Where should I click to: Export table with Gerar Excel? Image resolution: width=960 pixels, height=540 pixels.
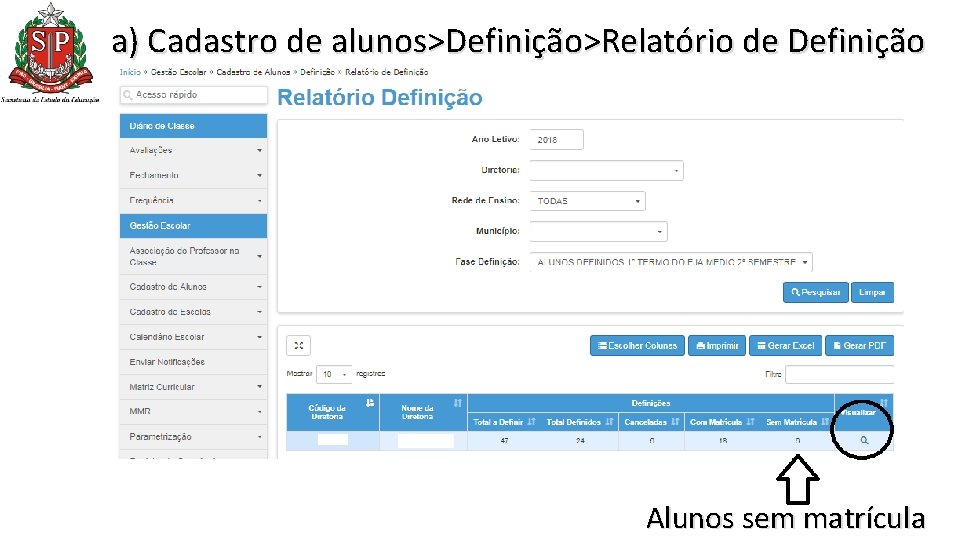(x=786, y=345)
